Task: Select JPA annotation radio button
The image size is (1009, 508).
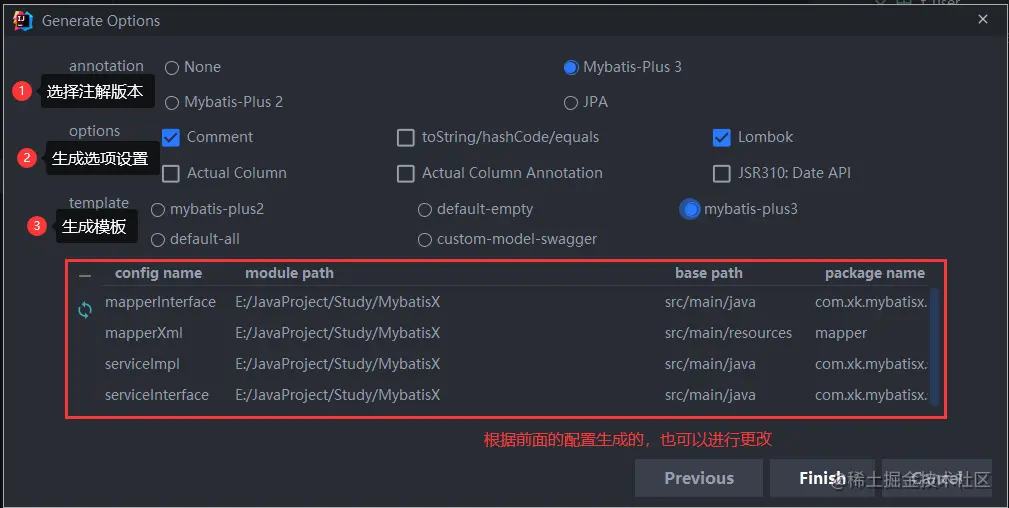Action: [x=571, y=102]
